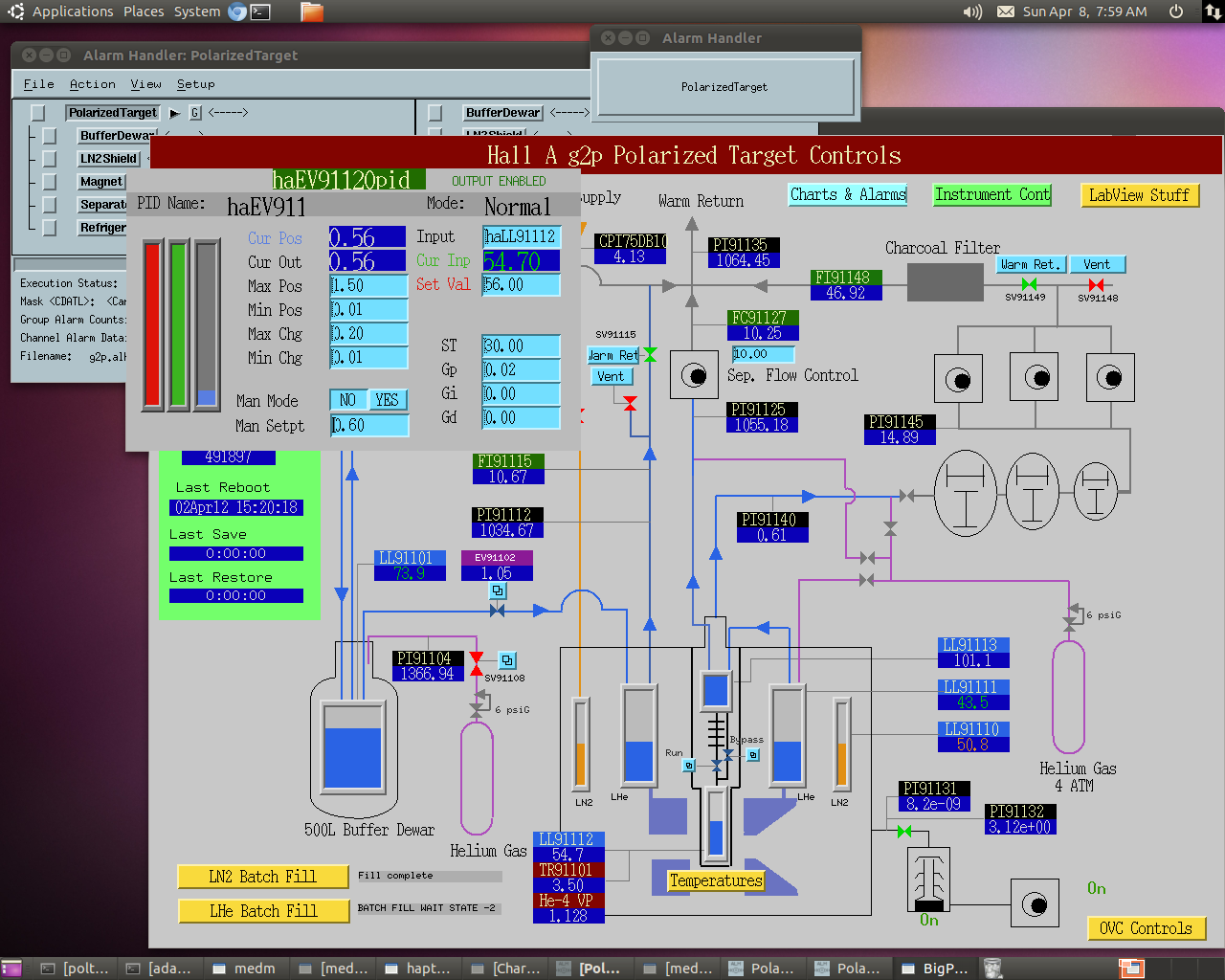Edit the Max Pos field showing 1.50
This screenshot has width=1225, height=980.
click(369, 286)
